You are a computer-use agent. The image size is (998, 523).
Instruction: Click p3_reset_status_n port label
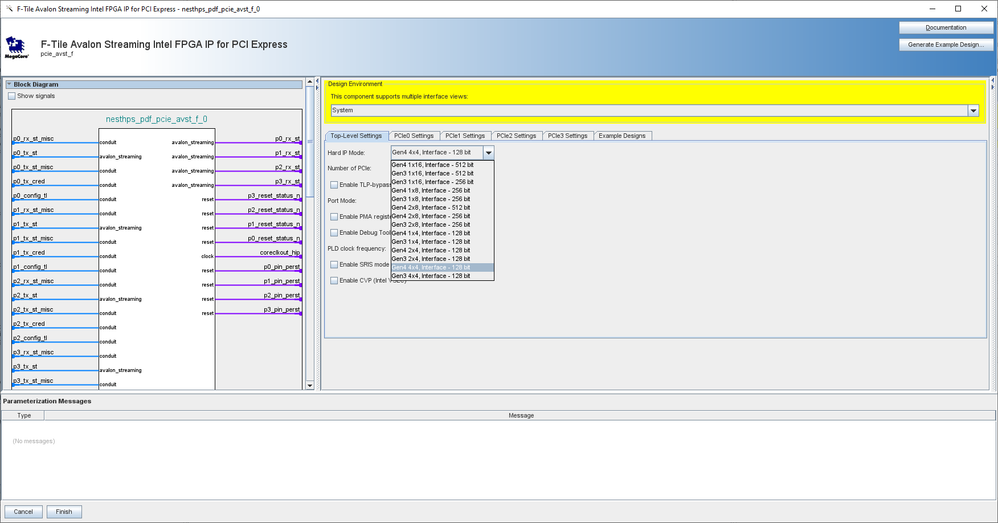point(274,195)
